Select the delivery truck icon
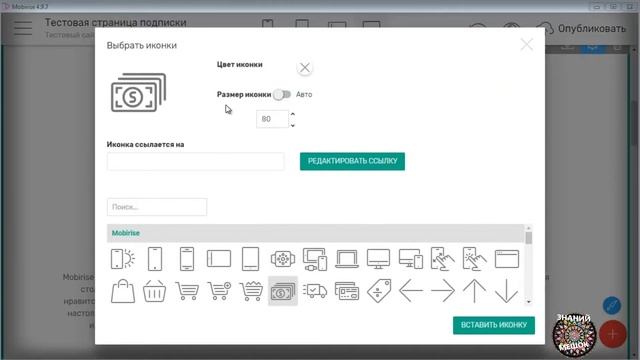Screen dimensions: 640x360 click(315, 291)
